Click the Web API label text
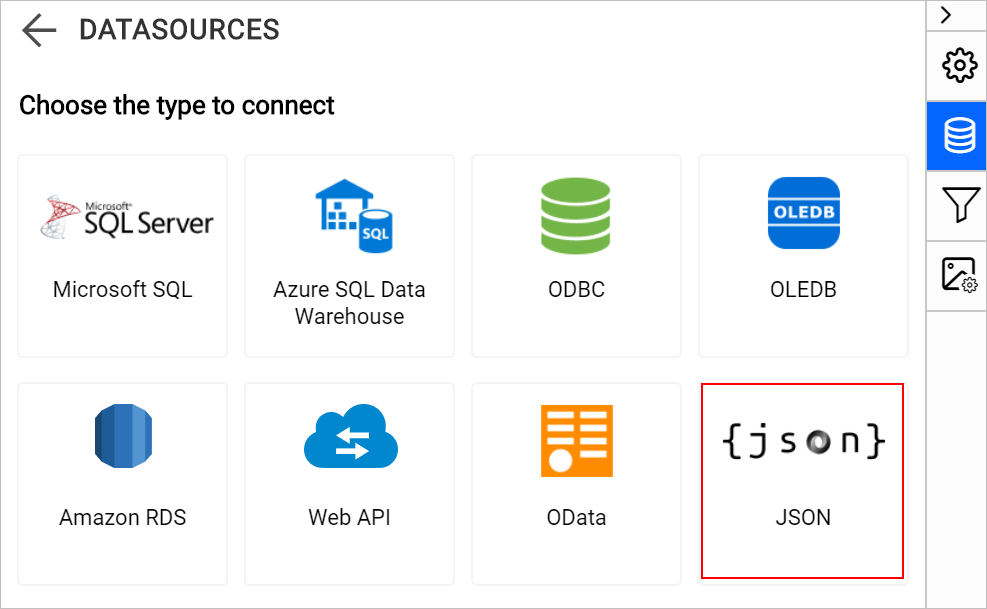Image resolution: width=987 pixels, height=609 pixels. click(349, 518)
